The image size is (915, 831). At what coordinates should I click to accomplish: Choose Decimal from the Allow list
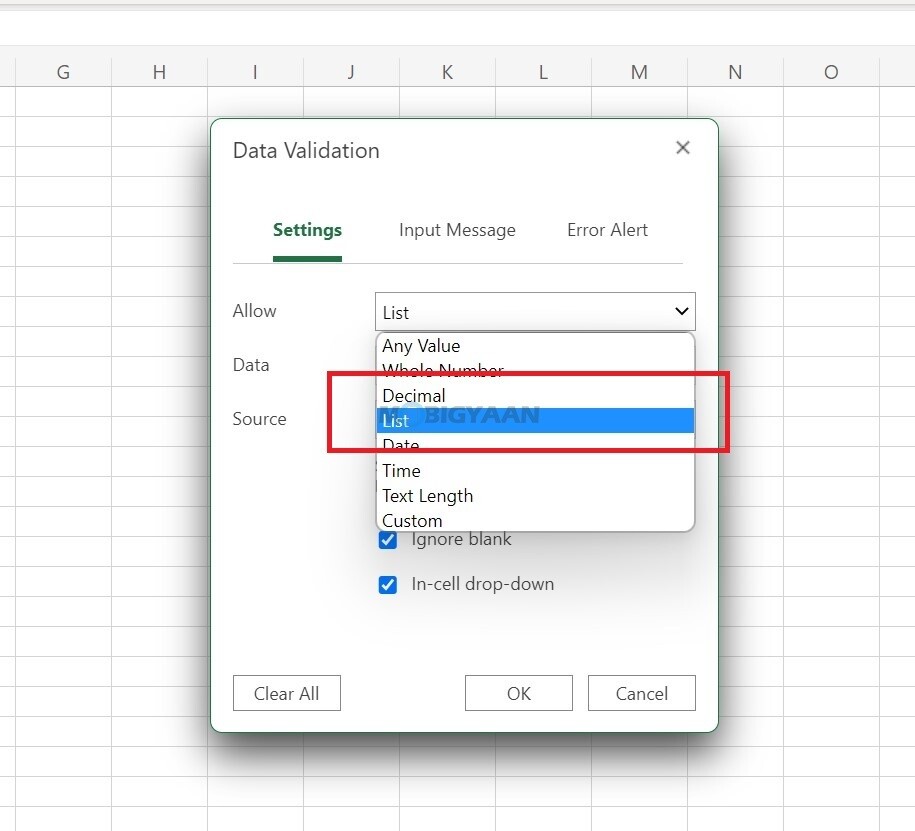413,395
